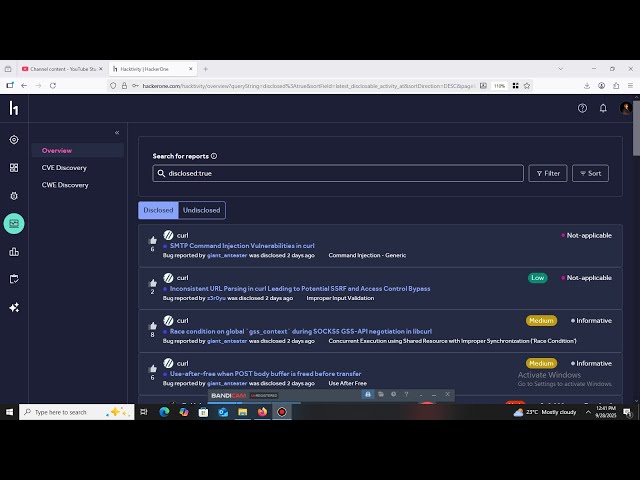Click the hackerone.com address bar

pos(308,86)
